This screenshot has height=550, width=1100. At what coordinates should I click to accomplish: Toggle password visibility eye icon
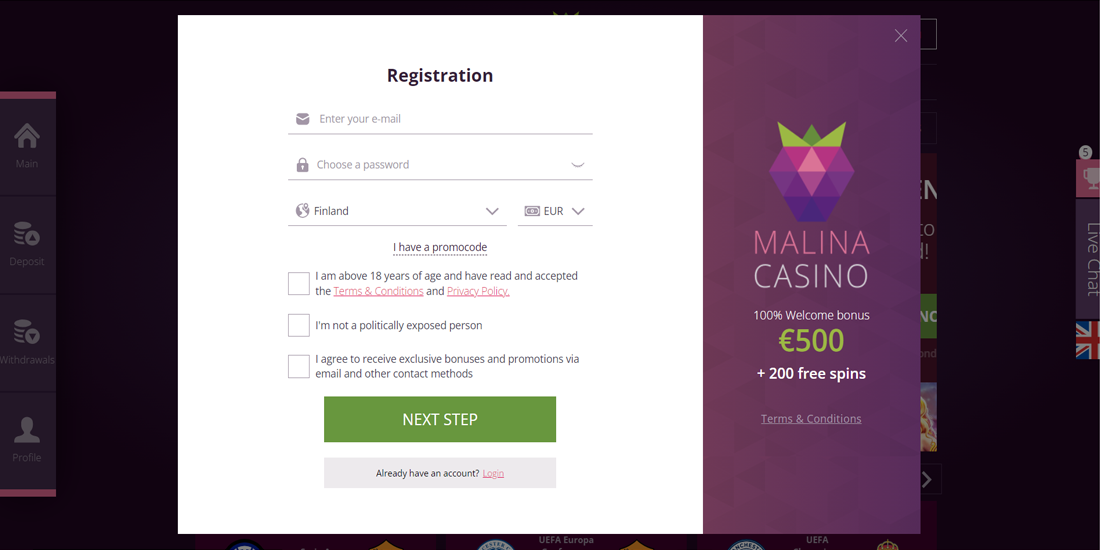(577, 165)
